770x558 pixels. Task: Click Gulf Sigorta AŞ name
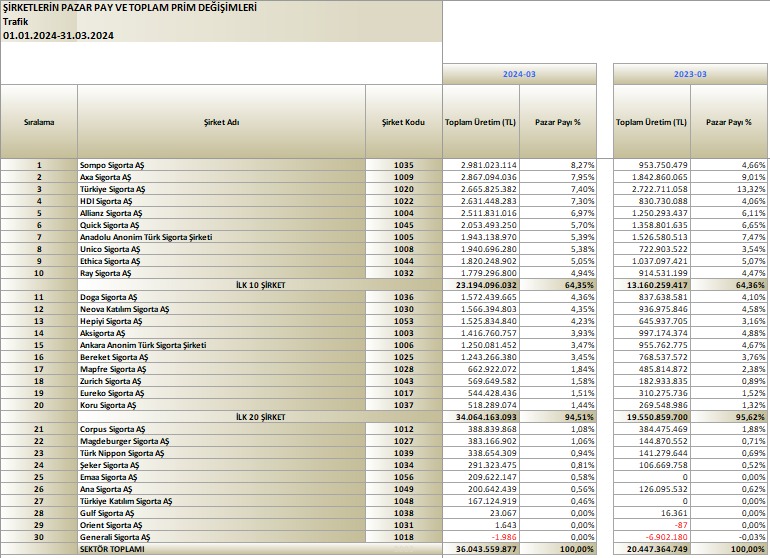coord(221,513)
